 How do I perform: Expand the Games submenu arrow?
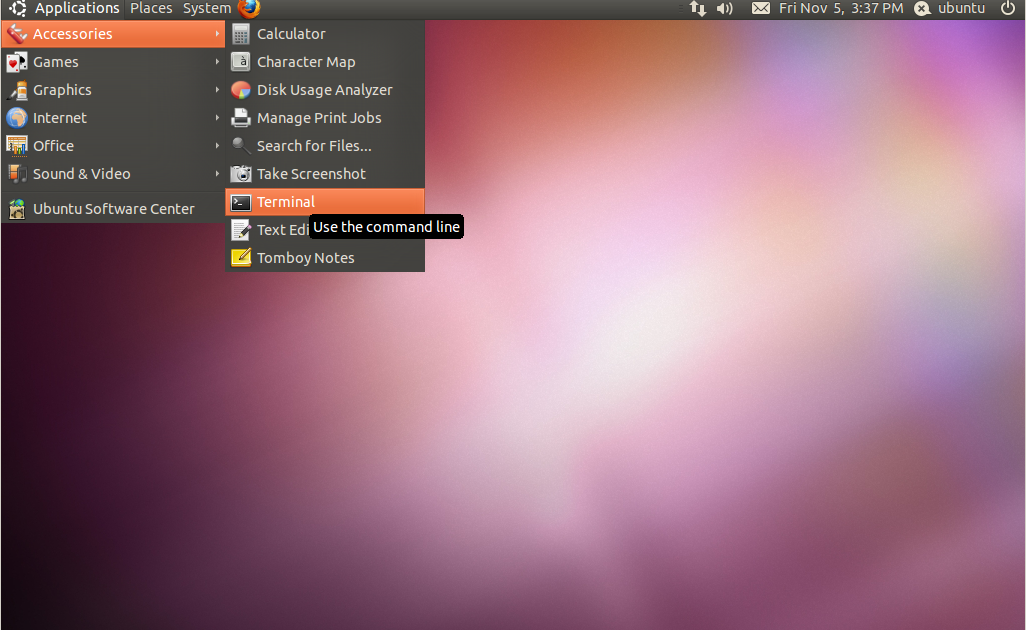click(x=217, y=62)
